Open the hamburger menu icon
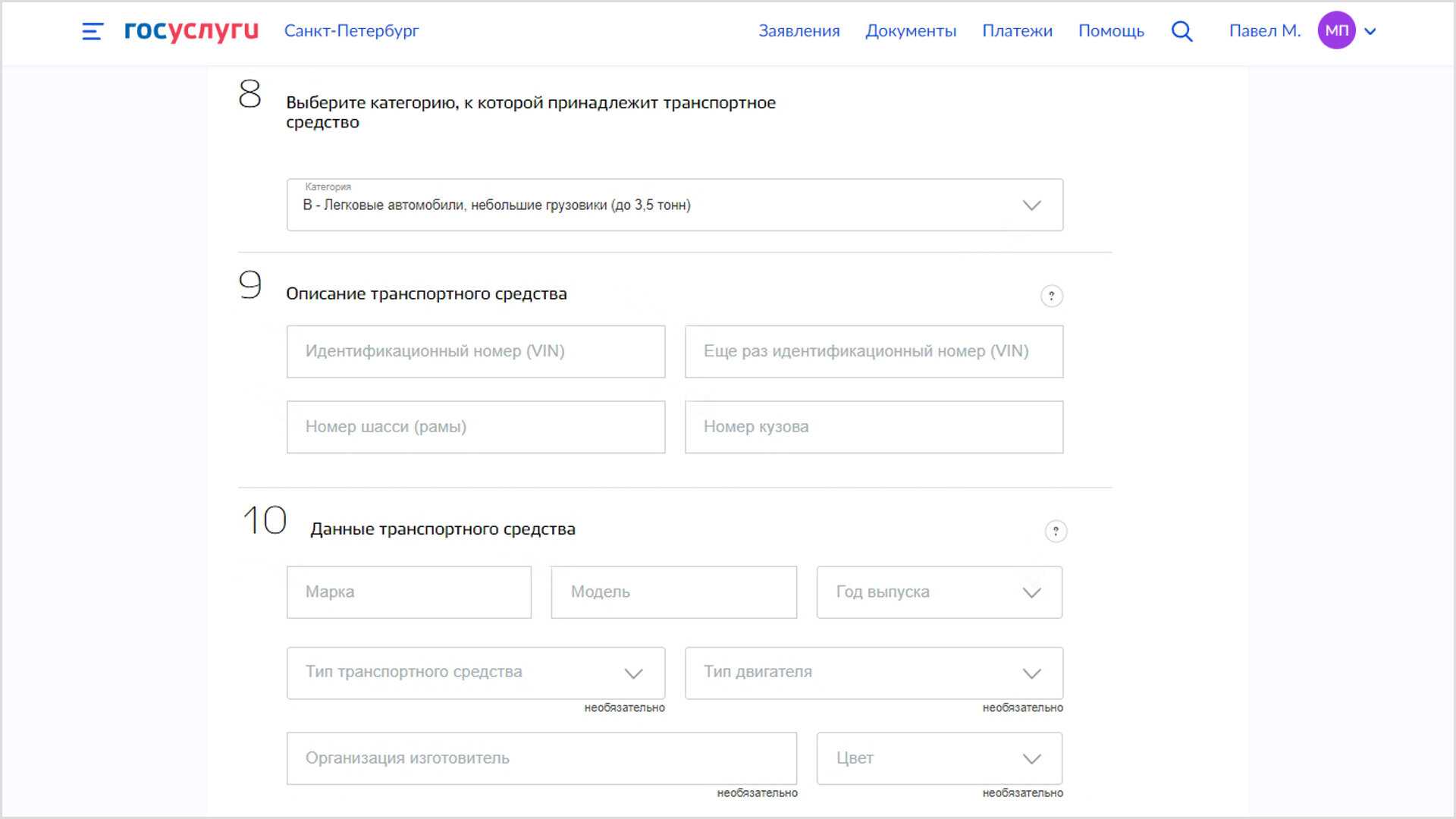This screenshot has width=1456, height=819. tap(93, 31)
